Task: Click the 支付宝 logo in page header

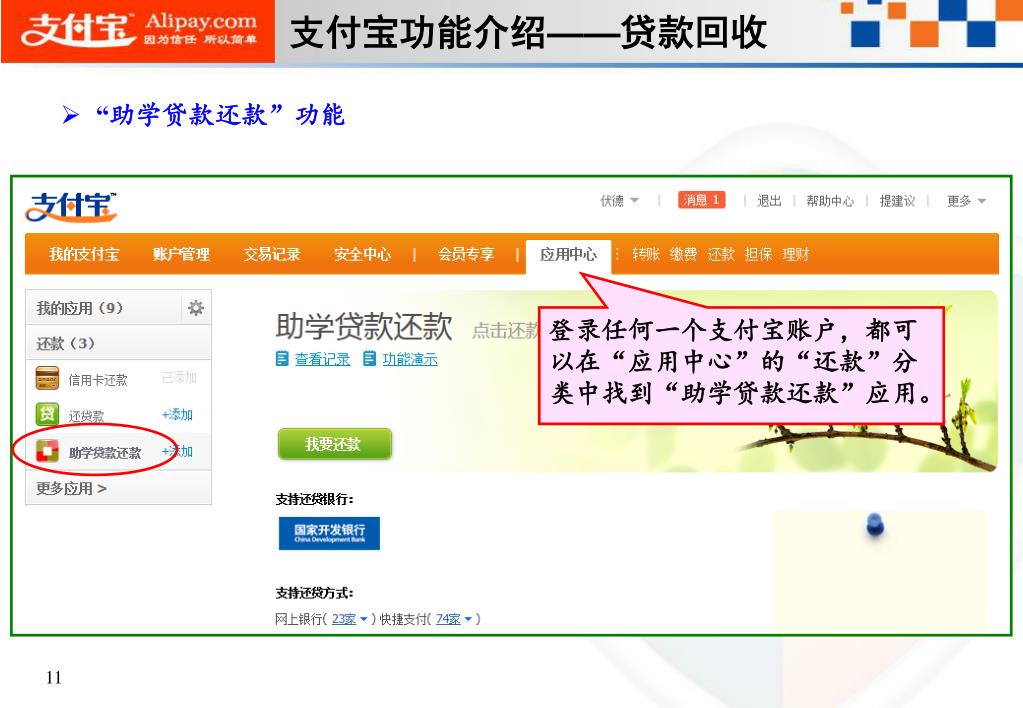Action: coord(71,207)
